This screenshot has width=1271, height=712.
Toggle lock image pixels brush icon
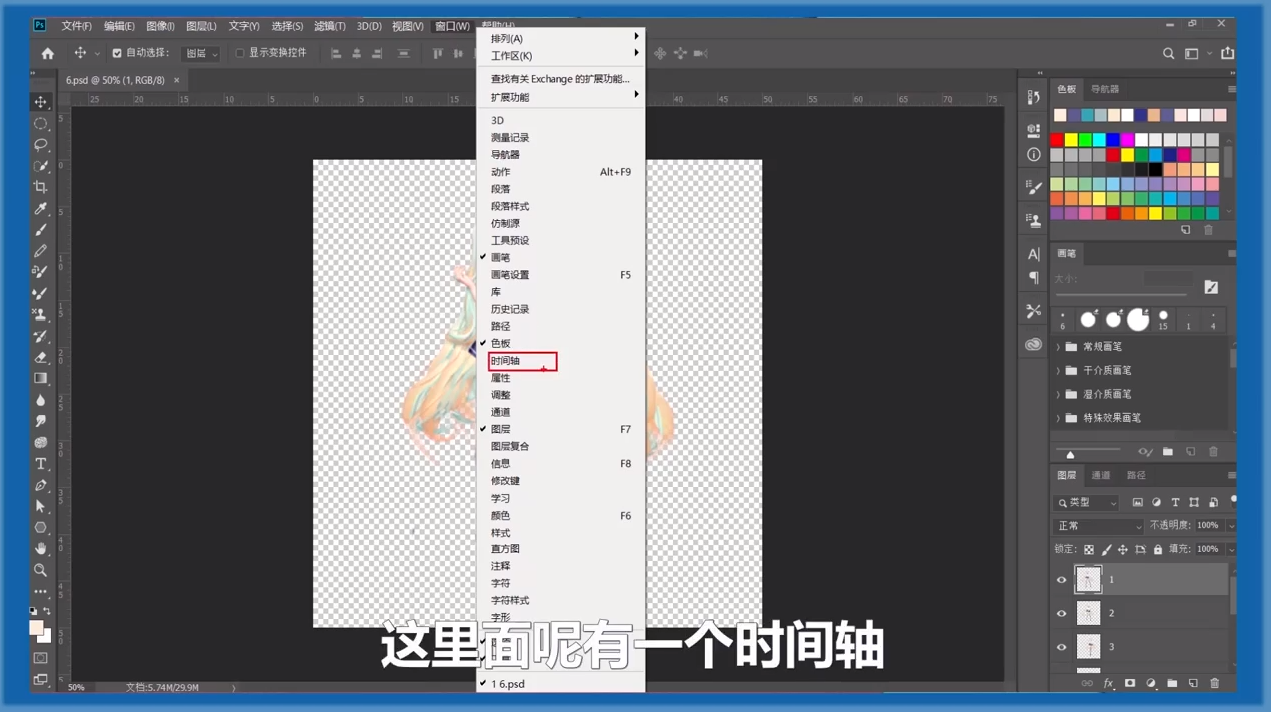[x=1106, y=550]
